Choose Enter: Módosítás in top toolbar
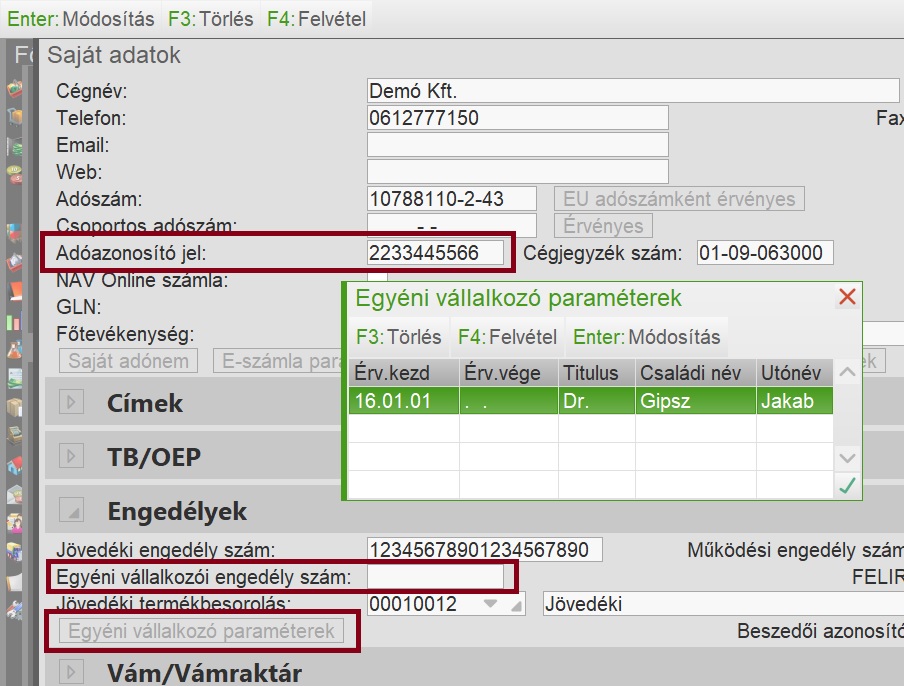 tap(81, 19)
